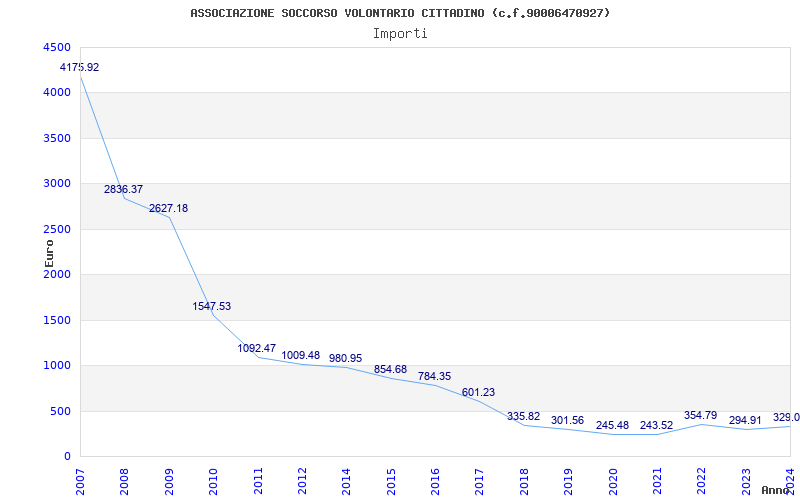Click the 2020 year axis label
The width and height of the screenshot is (800, 500).
point(613,481)
